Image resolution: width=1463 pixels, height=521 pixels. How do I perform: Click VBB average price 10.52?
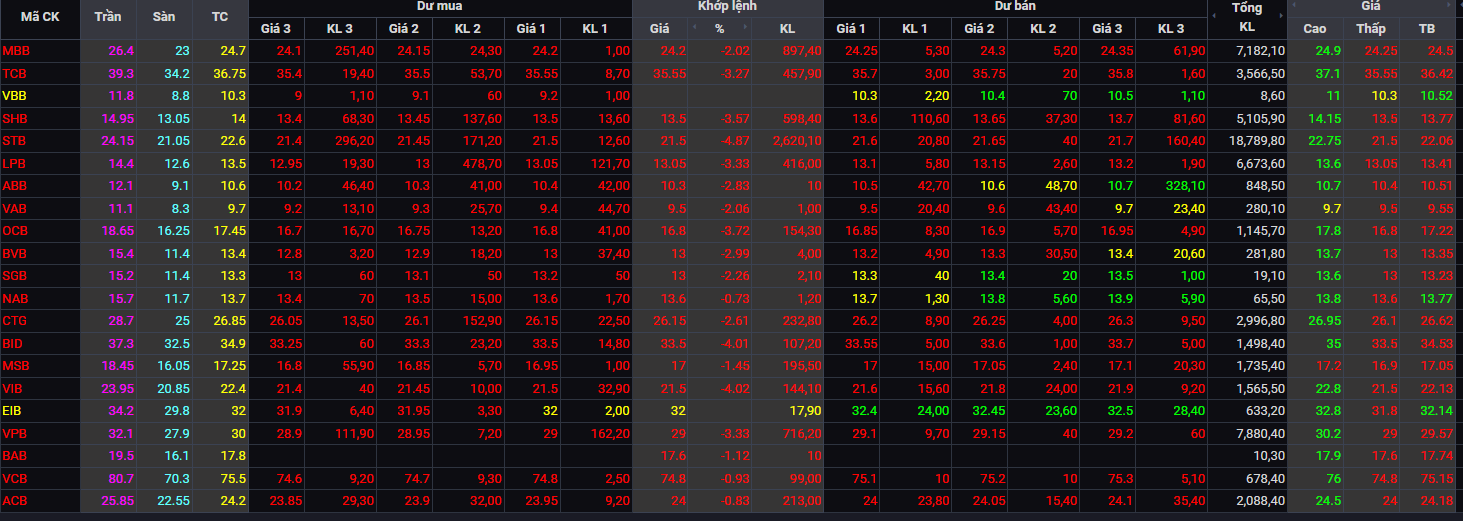click(1439, 95)
